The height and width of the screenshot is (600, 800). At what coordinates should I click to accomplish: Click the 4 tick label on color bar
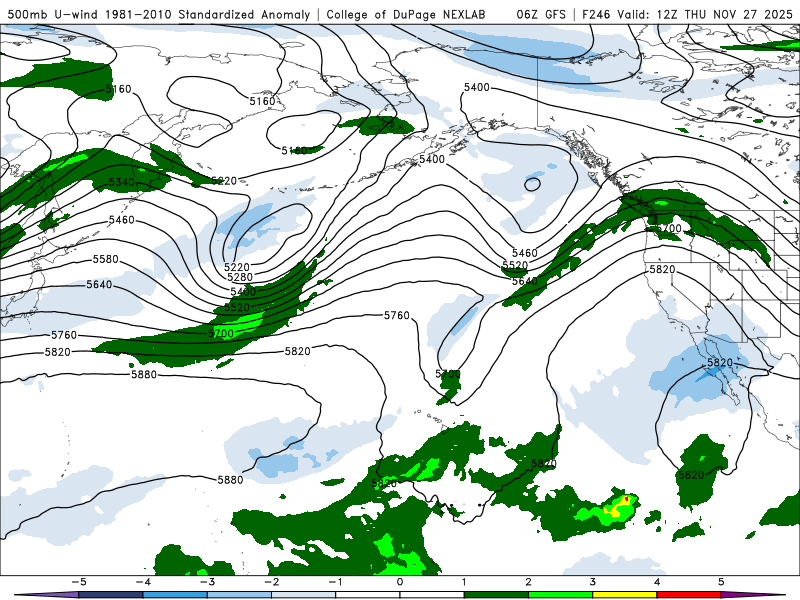click(657, 582)
